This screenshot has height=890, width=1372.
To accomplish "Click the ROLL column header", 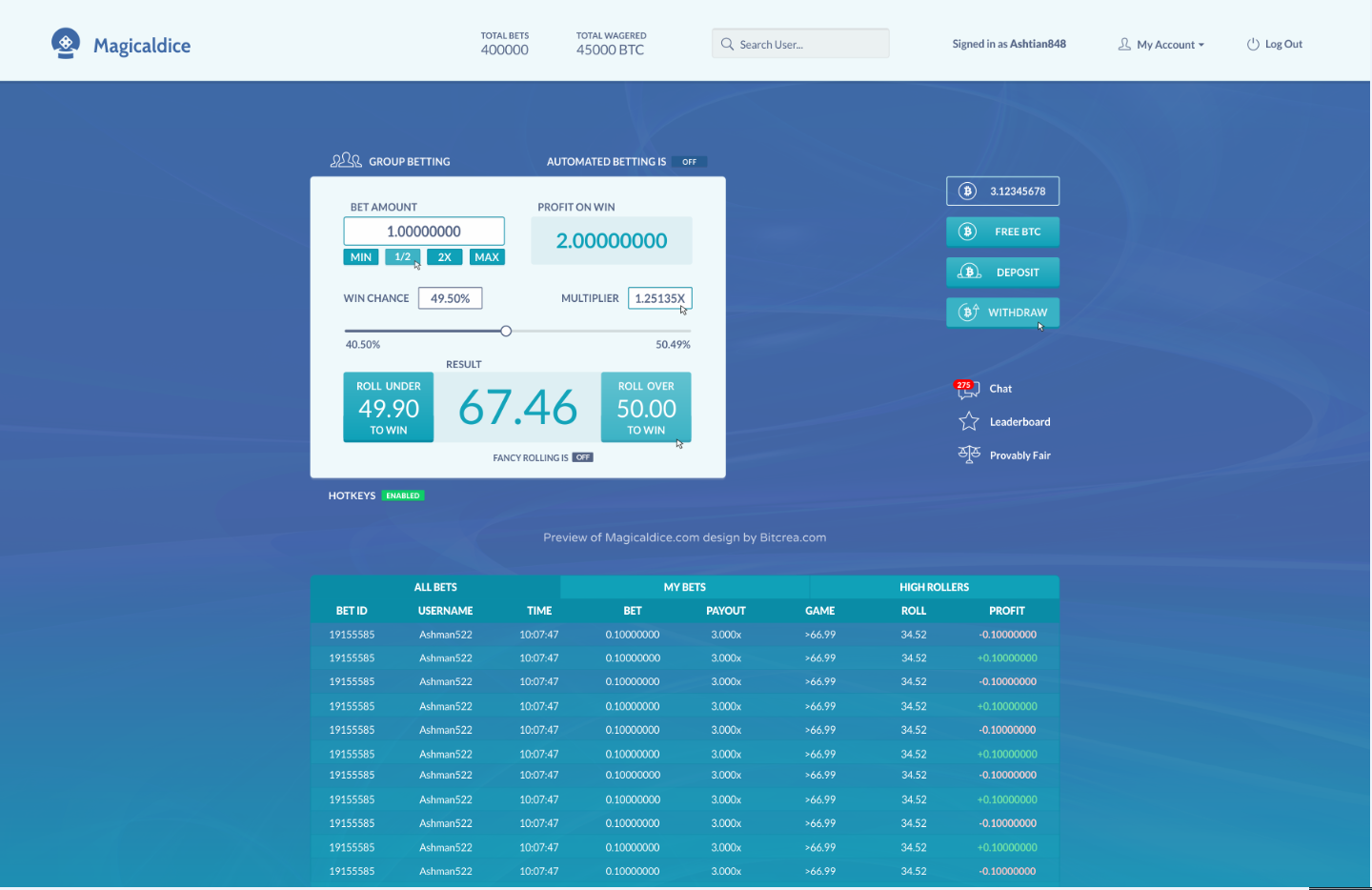I will coord(914,611).
